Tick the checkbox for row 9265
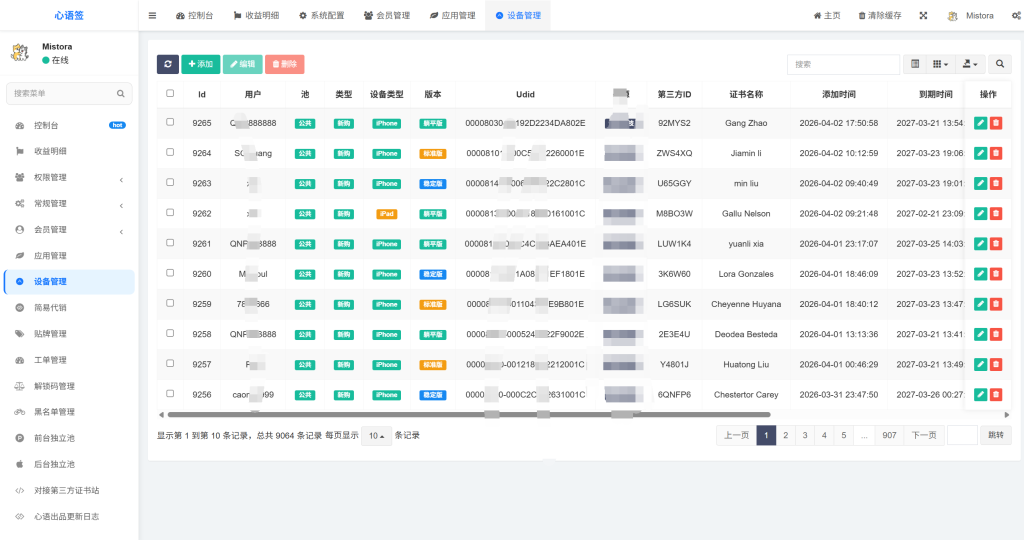Viewport: 1024px width, 540px height. coord(170,122)
